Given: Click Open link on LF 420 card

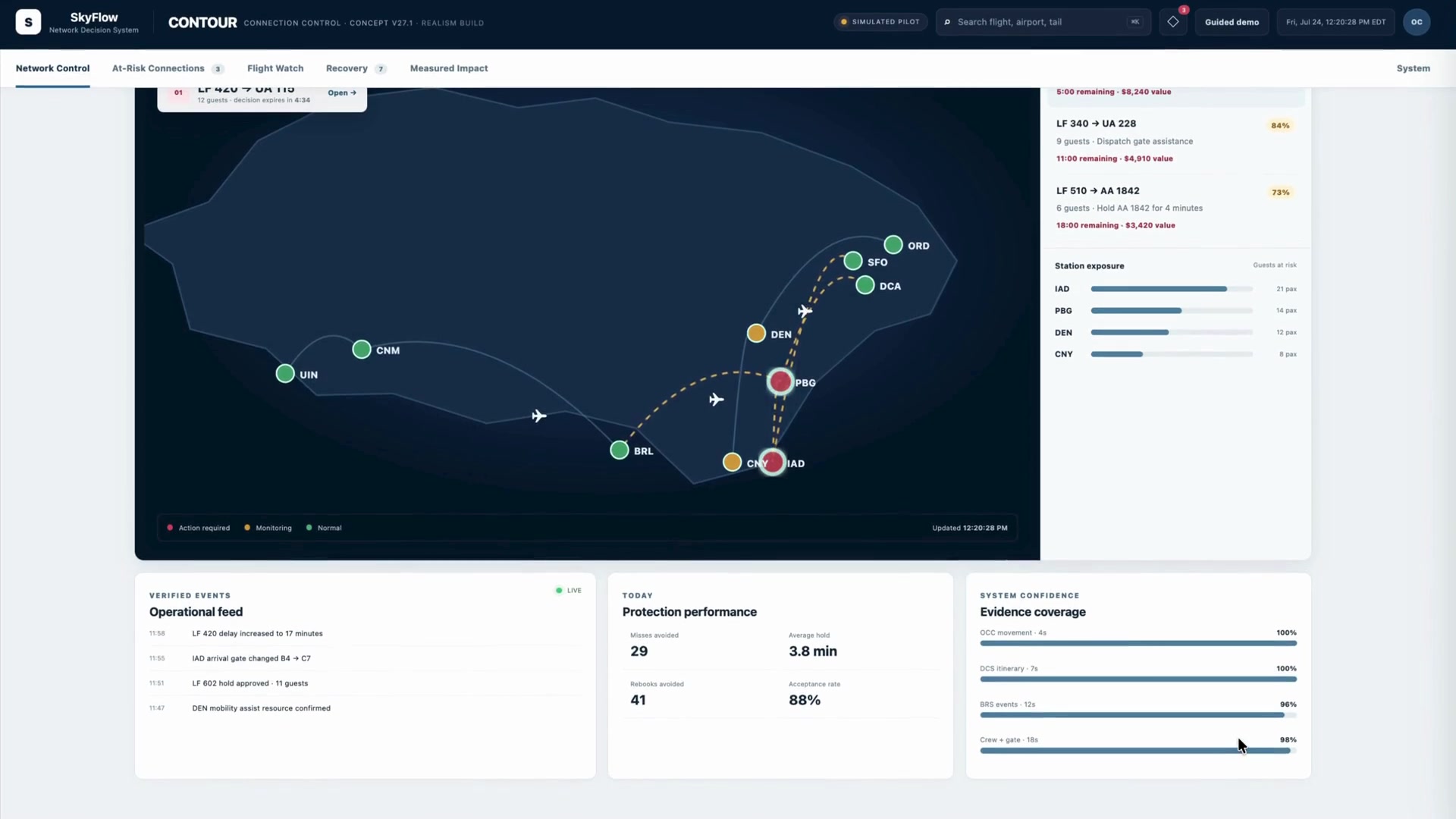Looking at the screenshot, I should pyautogui.click(x=342, y=93).
